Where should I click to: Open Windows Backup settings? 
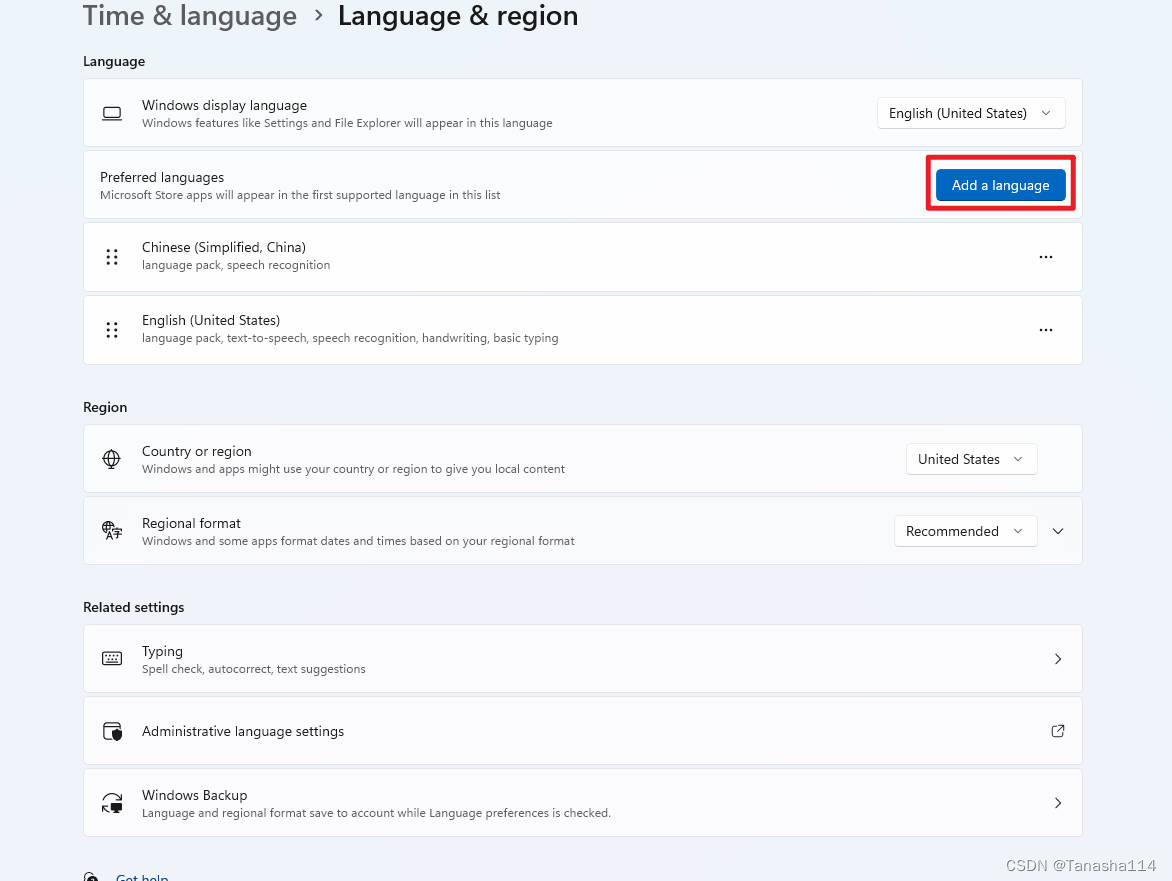(583, 803)
